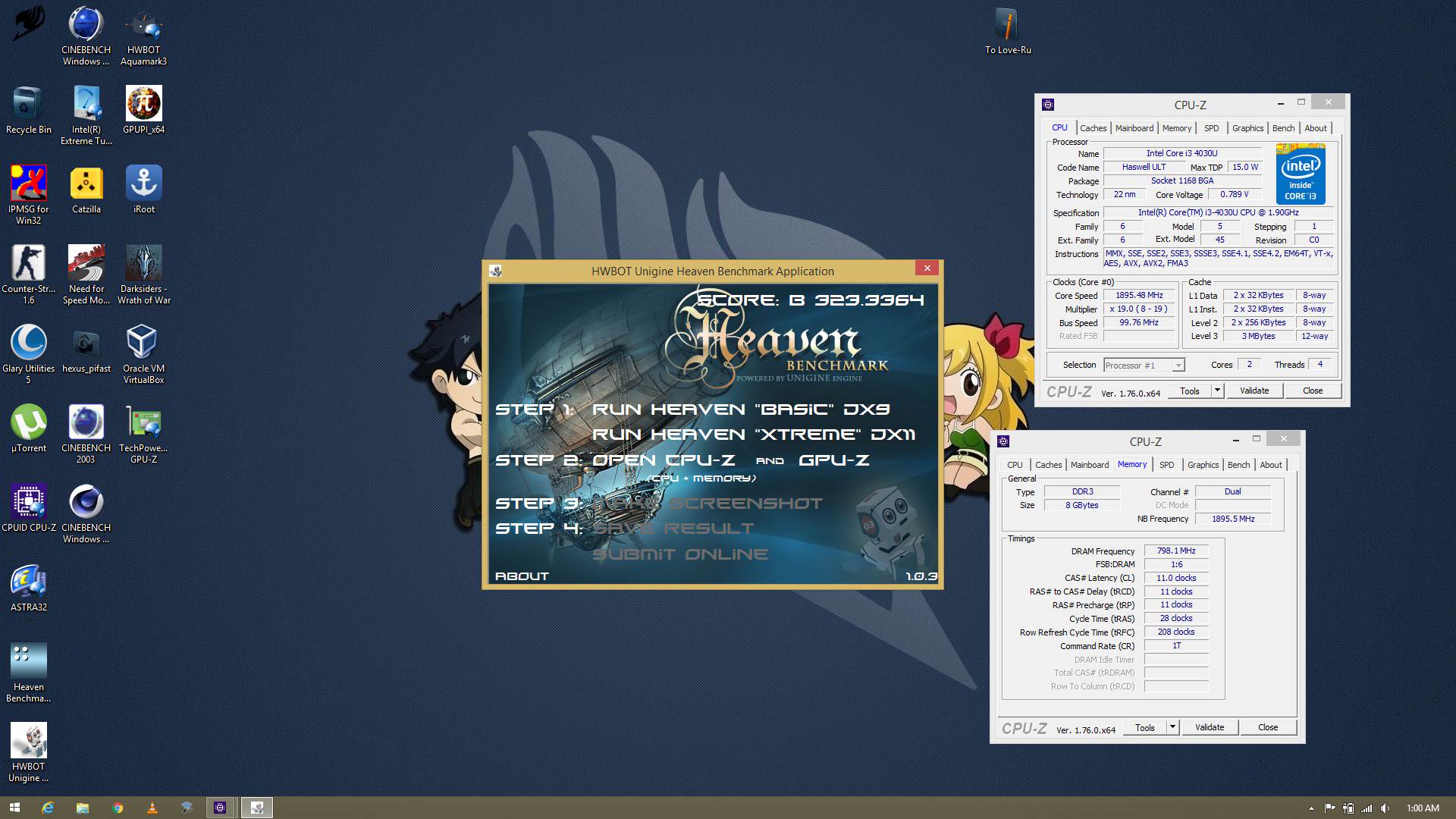Select Darksiders Wrath of War icon

[x=143, y=275]
